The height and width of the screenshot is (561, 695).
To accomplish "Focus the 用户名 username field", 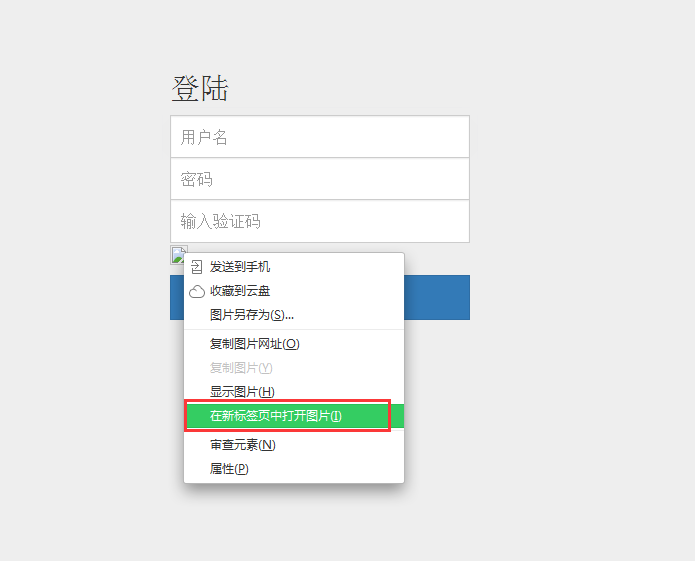I will point(320,137).
